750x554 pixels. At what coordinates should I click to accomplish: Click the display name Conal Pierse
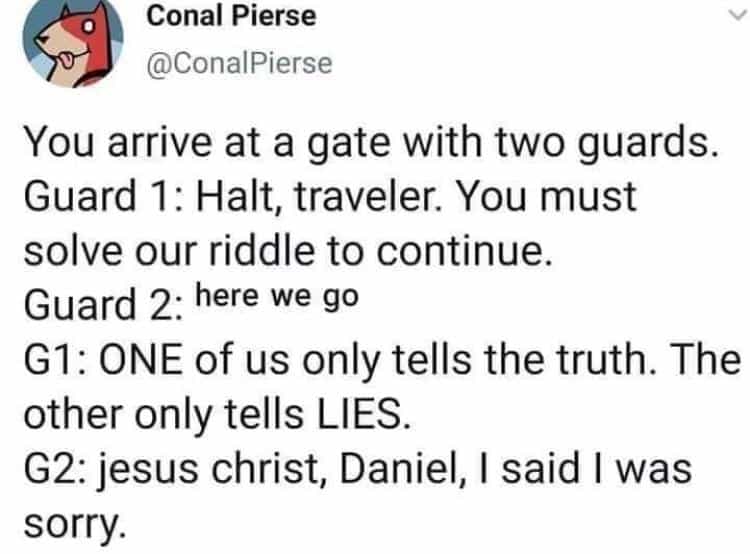pyautogui.click(x=231, y=17)
